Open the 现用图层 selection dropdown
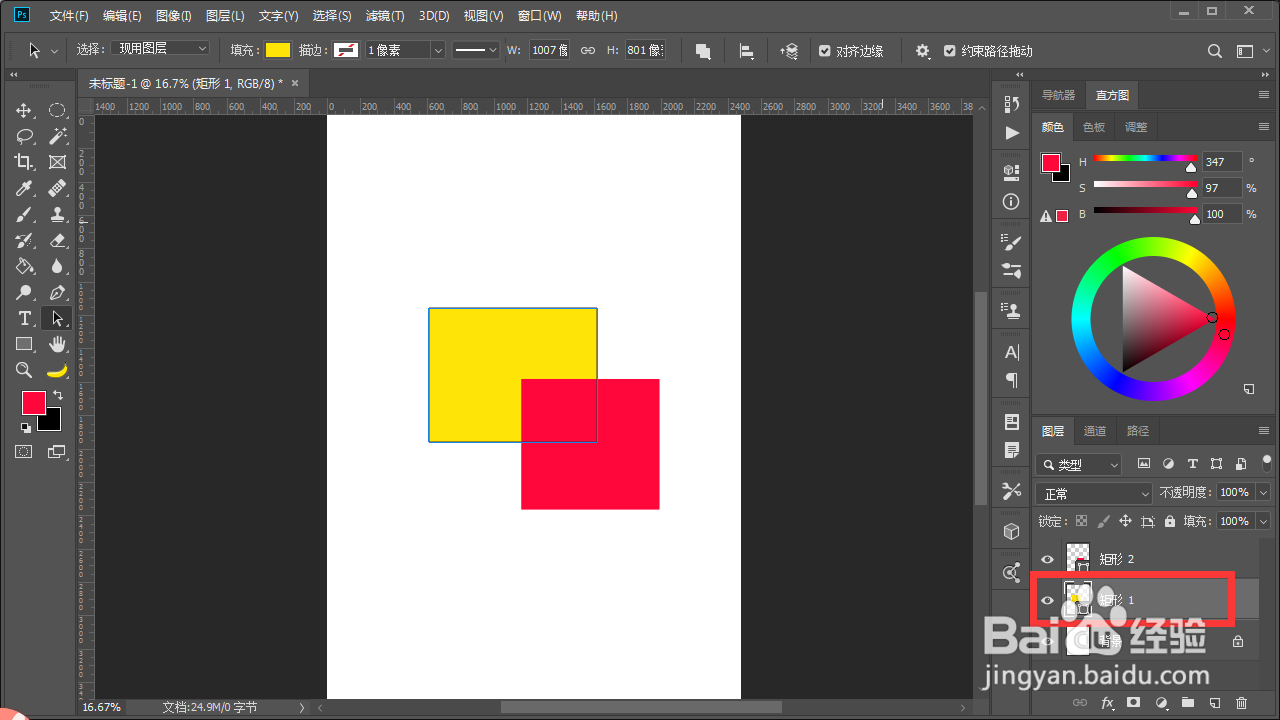This screenshot has width=1280, height=720. [159, 49]
